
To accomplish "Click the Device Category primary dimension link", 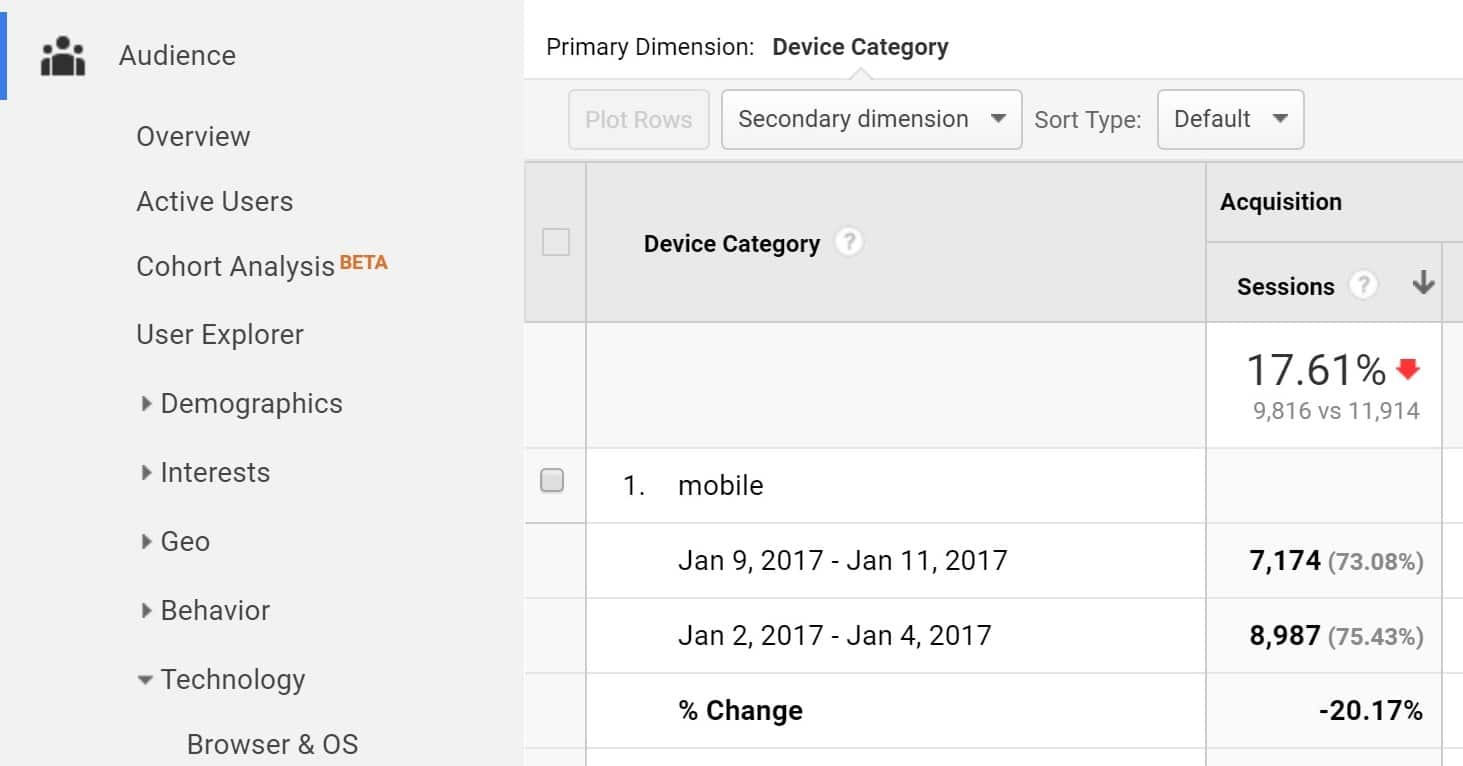I will (x=860, y=46).
